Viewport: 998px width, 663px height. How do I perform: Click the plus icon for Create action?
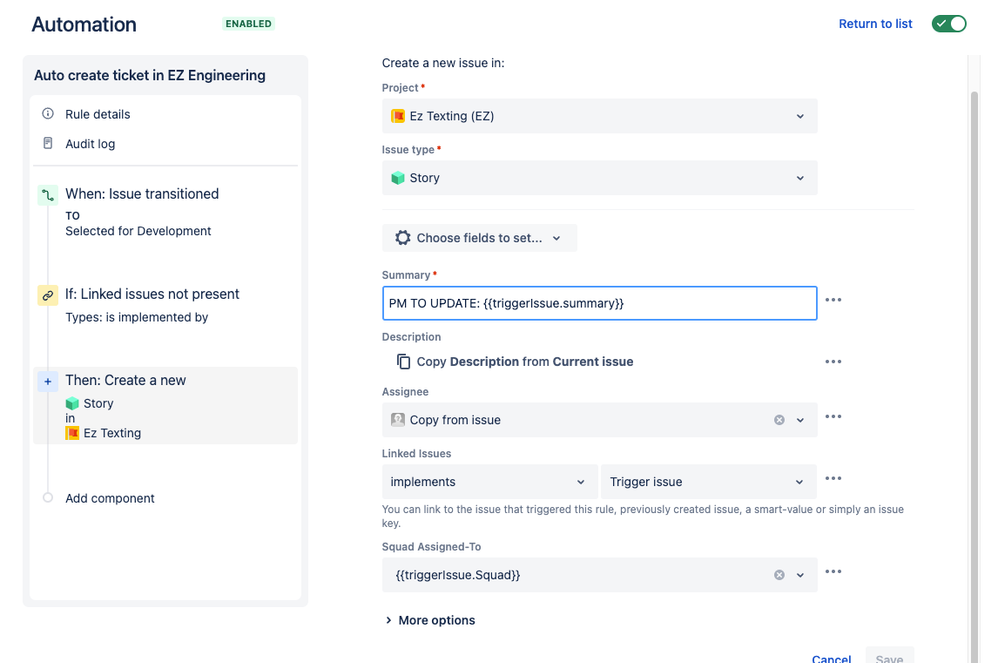pyautogui.click(x=48, y=381)
